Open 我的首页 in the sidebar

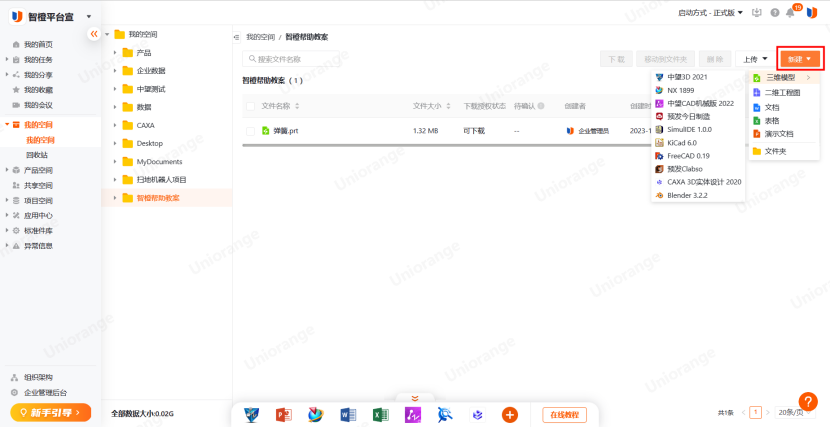[38, 44]
